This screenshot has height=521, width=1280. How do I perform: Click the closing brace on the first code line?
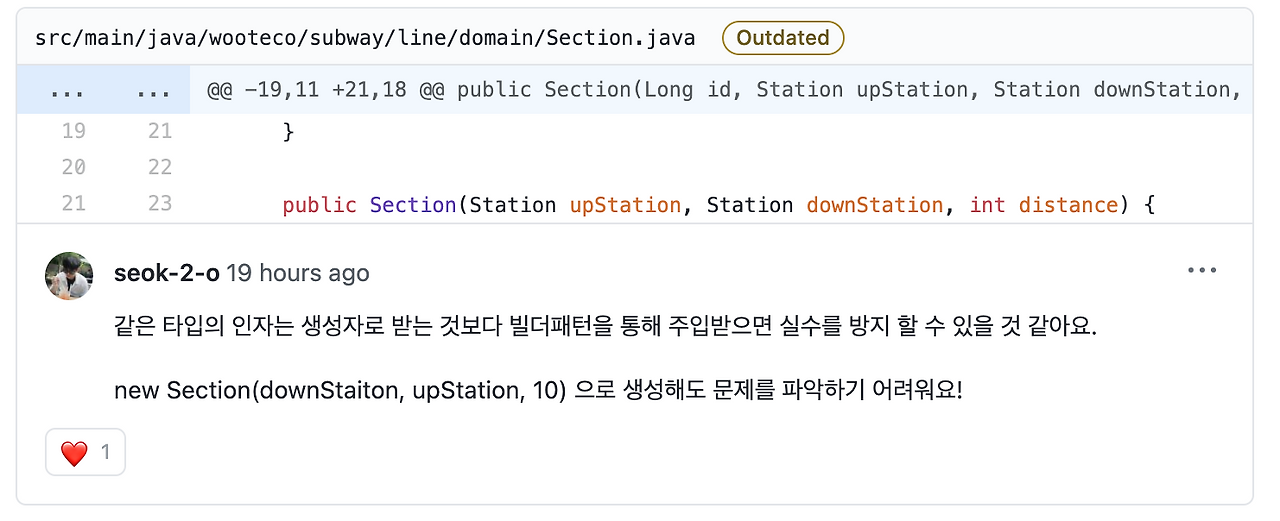(x=289, y=131)
